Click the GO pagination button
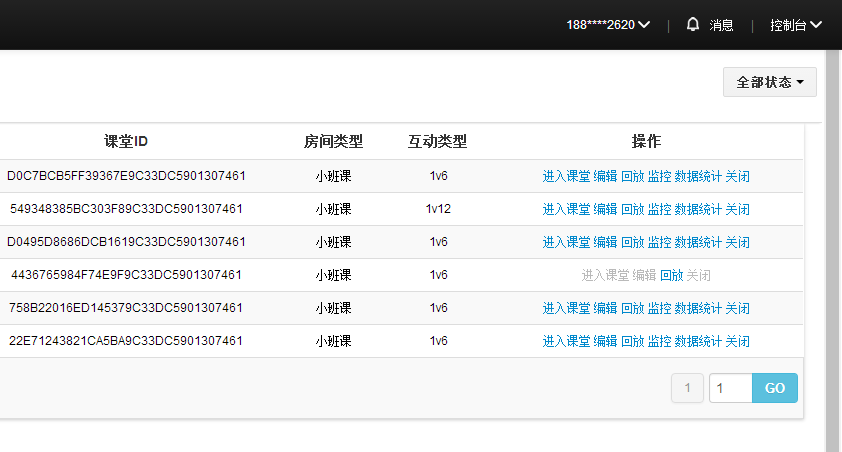 pyautogui.click(x=775, y=388)
